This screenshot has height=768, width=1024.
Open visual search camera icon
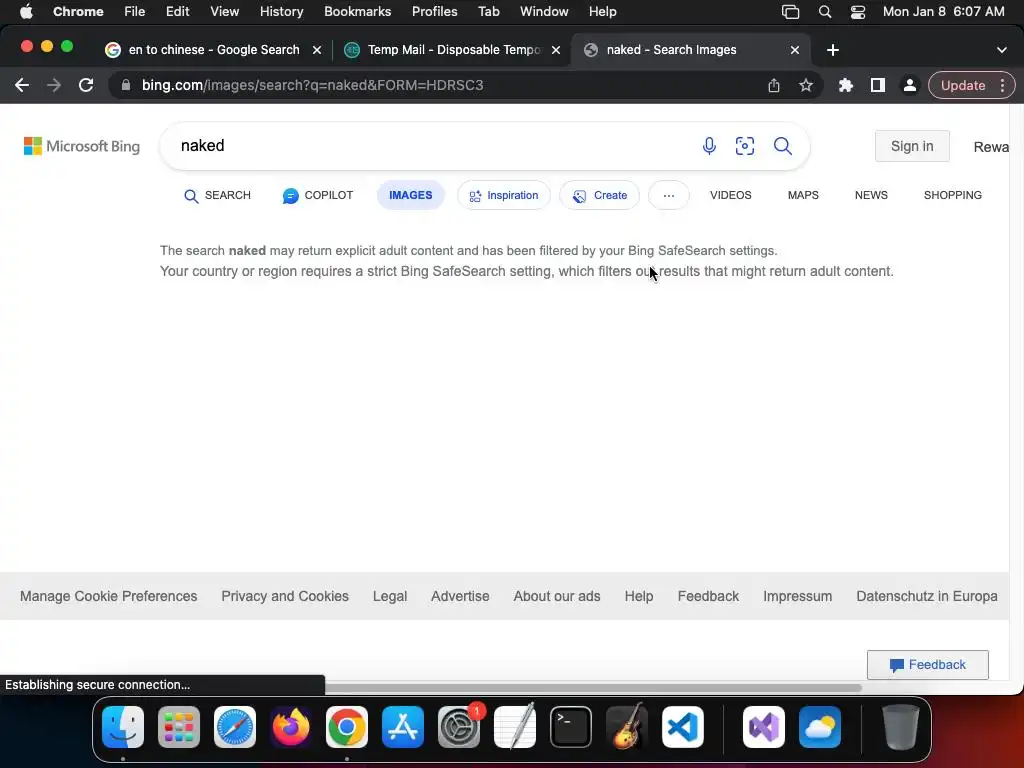[x=744, y=146]
